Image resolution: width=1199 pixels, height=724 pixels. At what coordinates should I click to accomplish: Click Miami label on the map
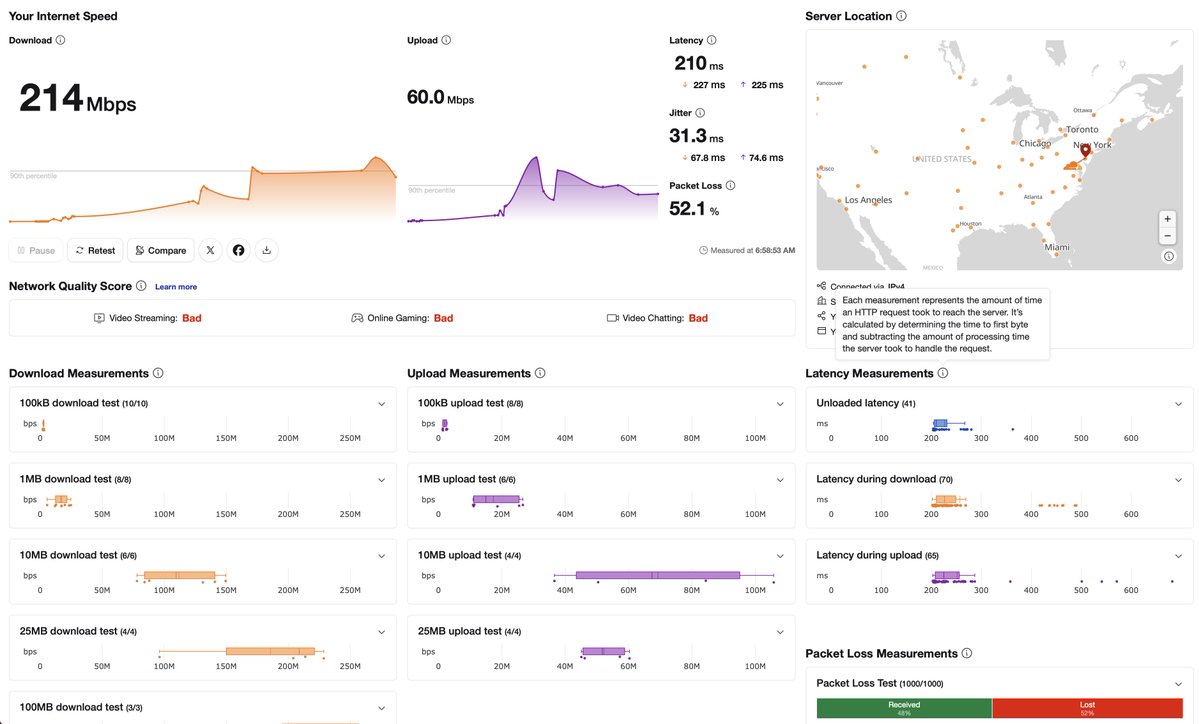coord(1057,248)
